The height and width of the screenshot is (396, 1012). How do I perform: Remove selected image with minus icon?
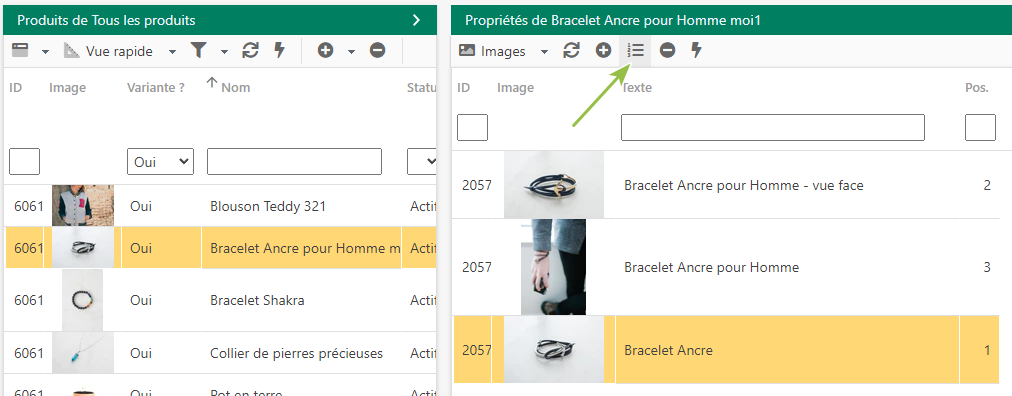point(668,51)
